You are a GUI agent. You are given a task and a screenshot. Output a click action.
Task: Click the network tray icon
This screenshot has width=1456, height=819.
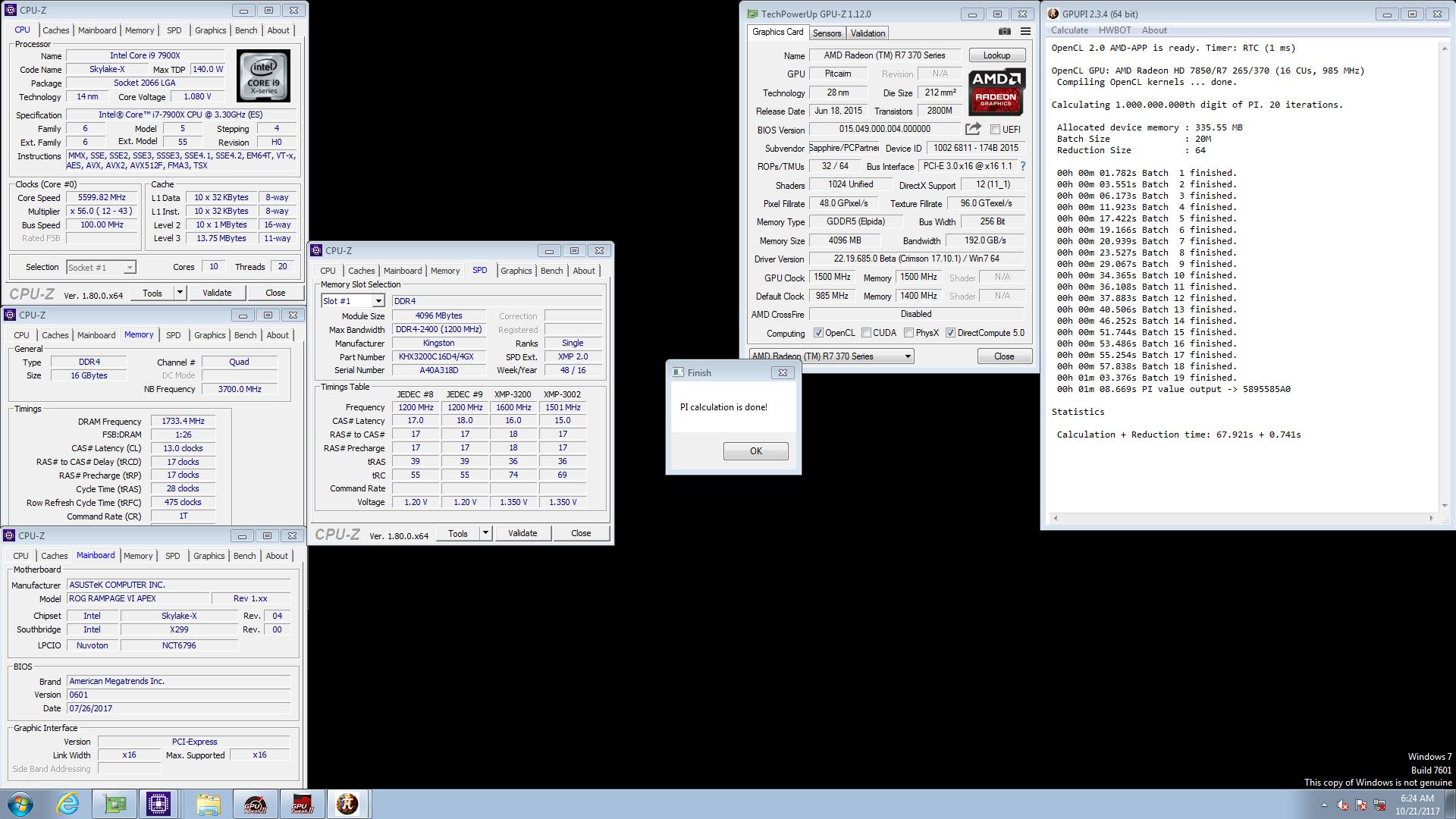1379,805
